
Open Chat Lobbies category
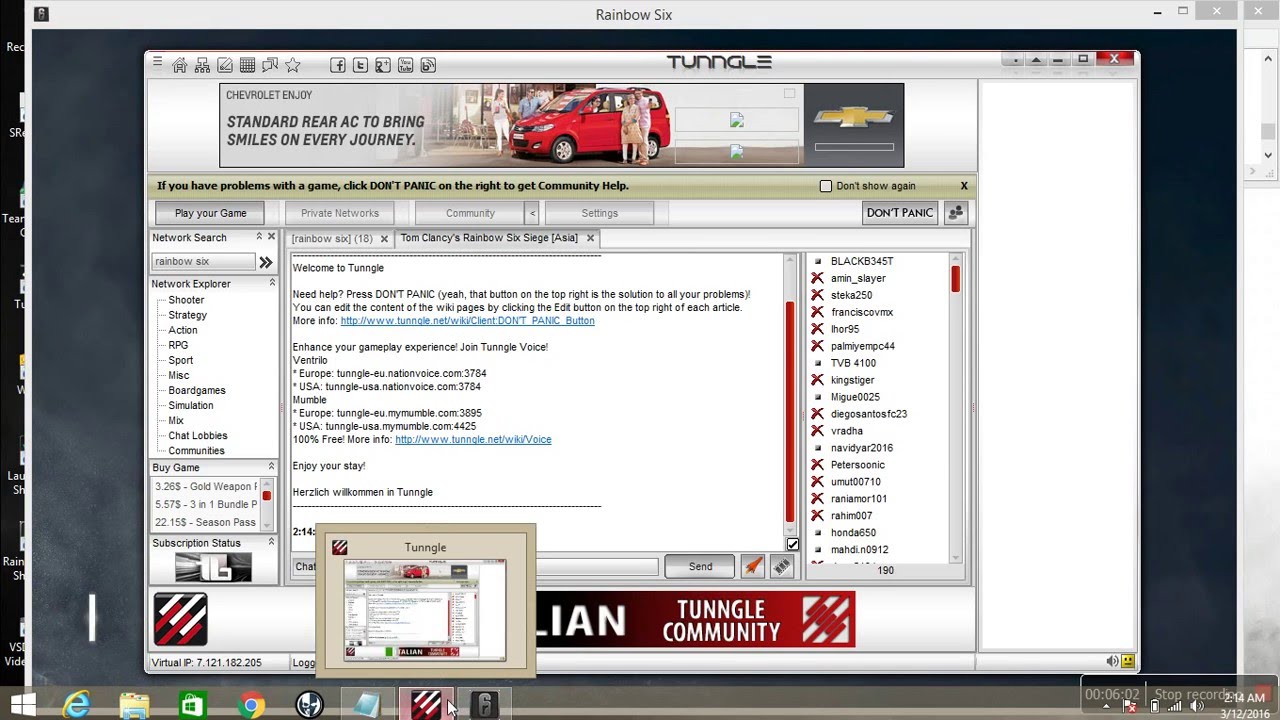[x=198, y=436]
